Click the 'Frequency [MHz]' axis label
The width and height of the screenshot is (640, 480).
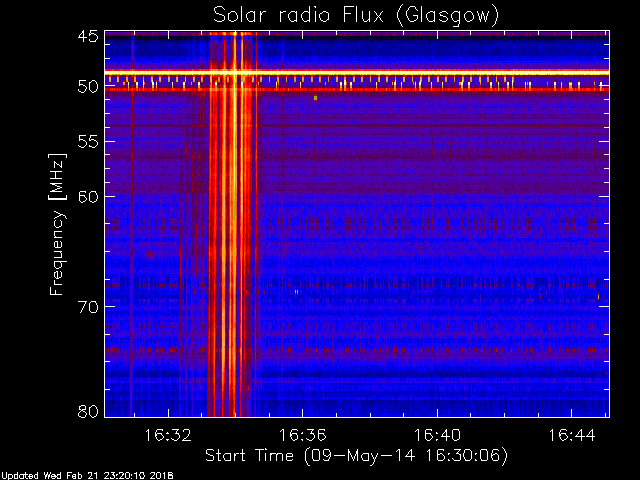57,224
